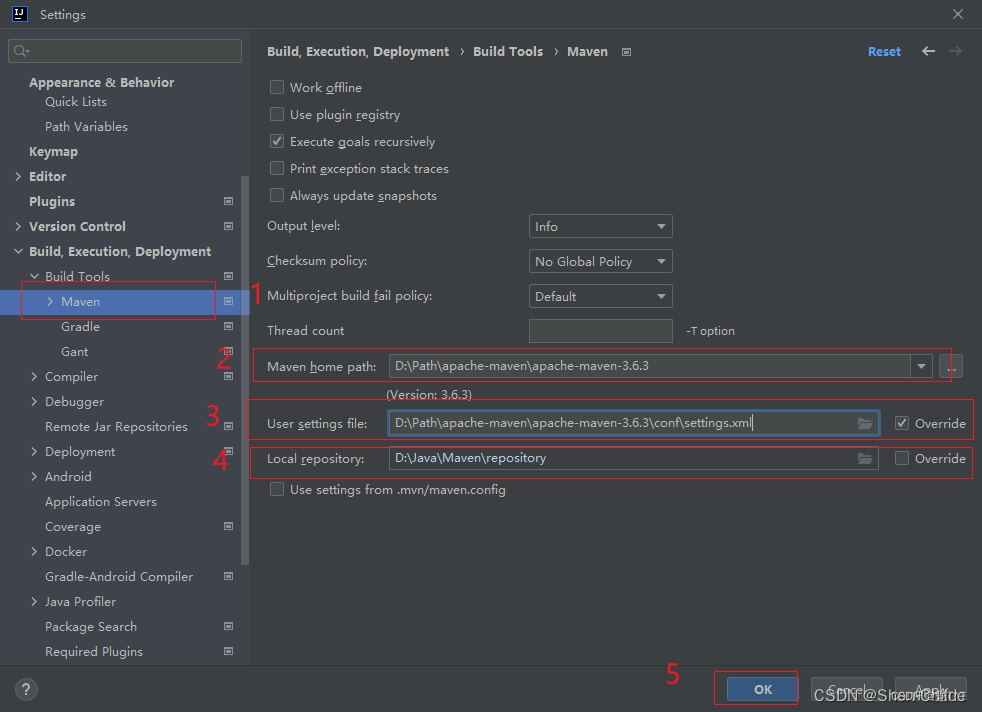Click the project-level icon beside Version Control
The width and height of the screenshot is (982, 712).
229,226
